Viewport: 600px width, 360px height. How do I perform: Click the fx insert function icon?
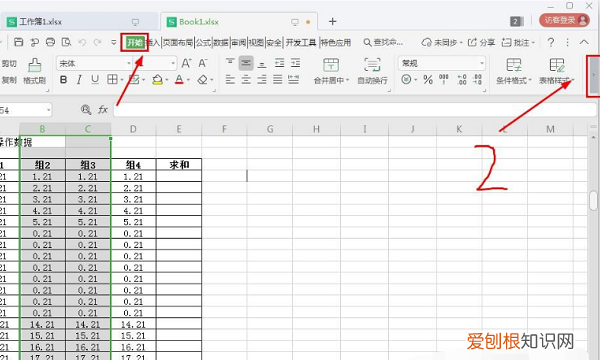(x=103, y=110)
